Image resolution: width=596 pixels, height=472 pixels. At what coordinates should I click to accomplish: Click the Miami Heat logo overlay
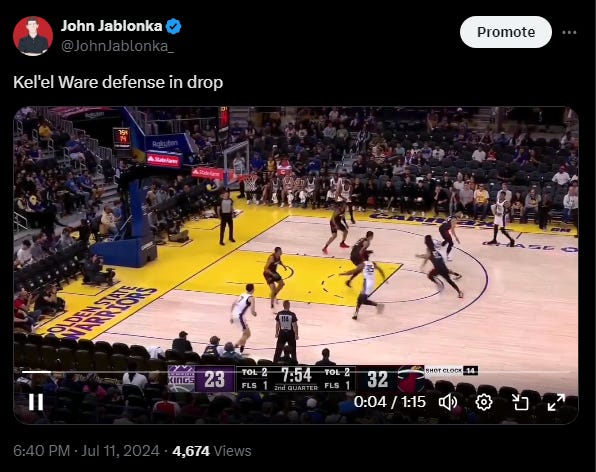(x=411, y=379)
